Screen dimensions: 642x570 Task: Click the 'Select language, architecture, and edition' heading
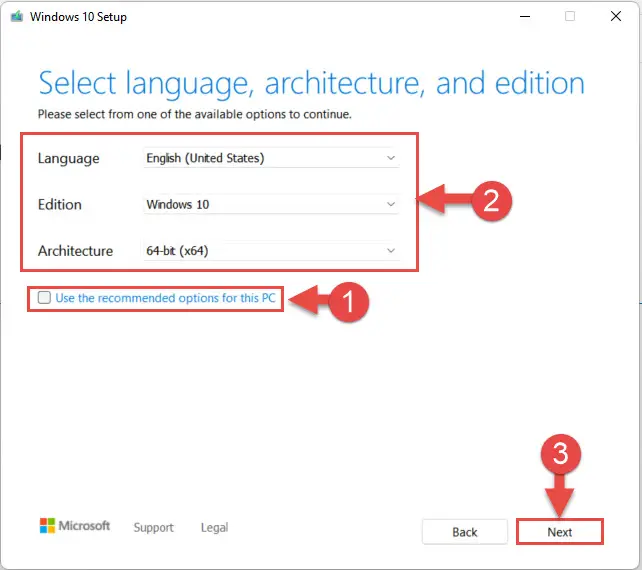point(311,84)
